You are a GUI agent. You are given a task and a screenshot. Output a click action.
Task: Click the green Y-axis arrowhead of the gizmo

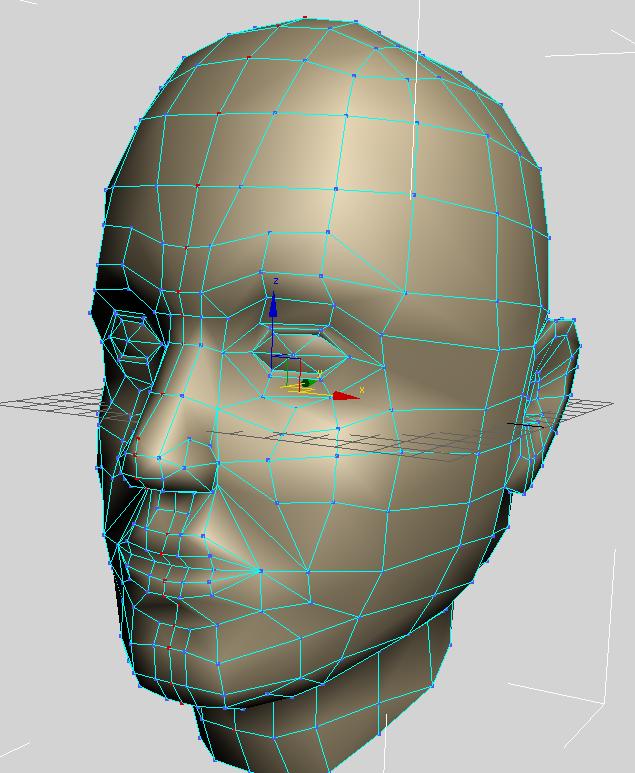(307, 383)
